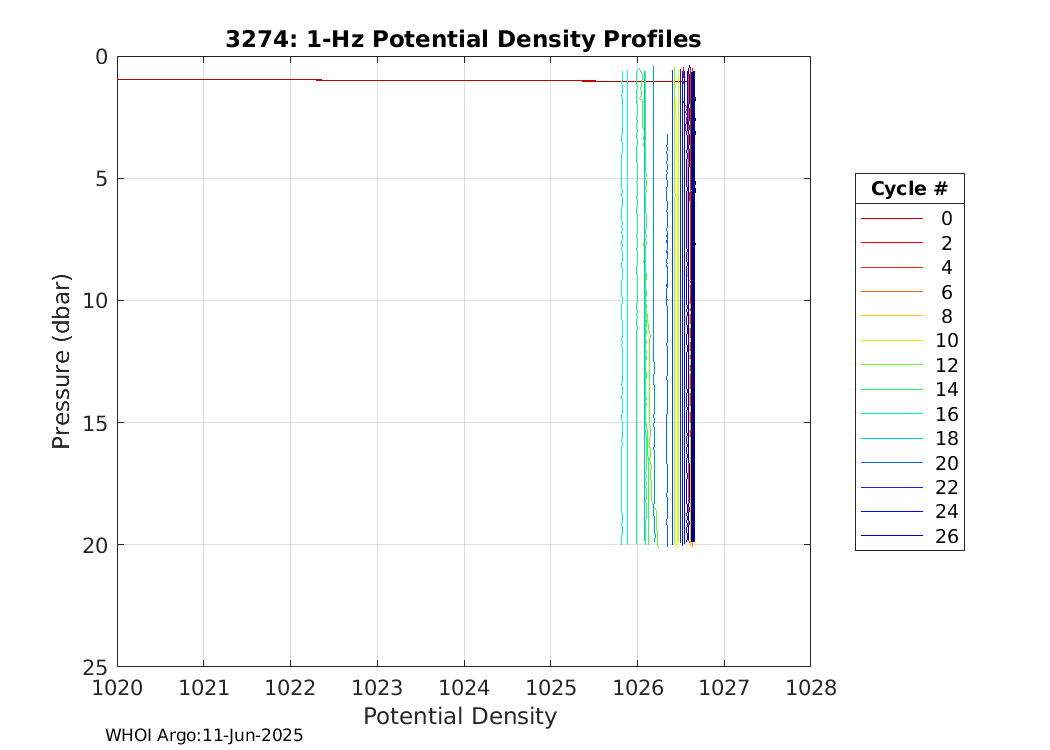Click x-axis tick label 1027
Image resolution: width=1050 pixels, height=750 pixels.
(x=724, y=688)
